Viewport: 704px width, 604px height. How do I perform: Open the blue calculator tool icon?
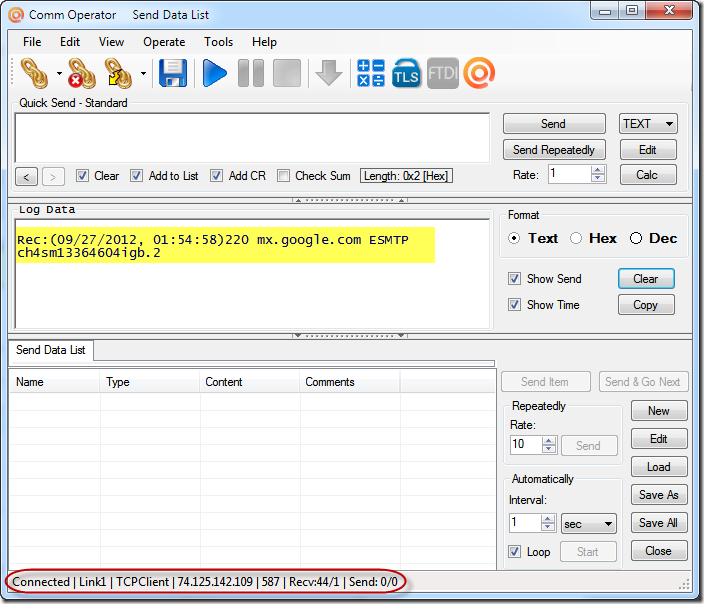pyautogui.click(x=371, y=73)
